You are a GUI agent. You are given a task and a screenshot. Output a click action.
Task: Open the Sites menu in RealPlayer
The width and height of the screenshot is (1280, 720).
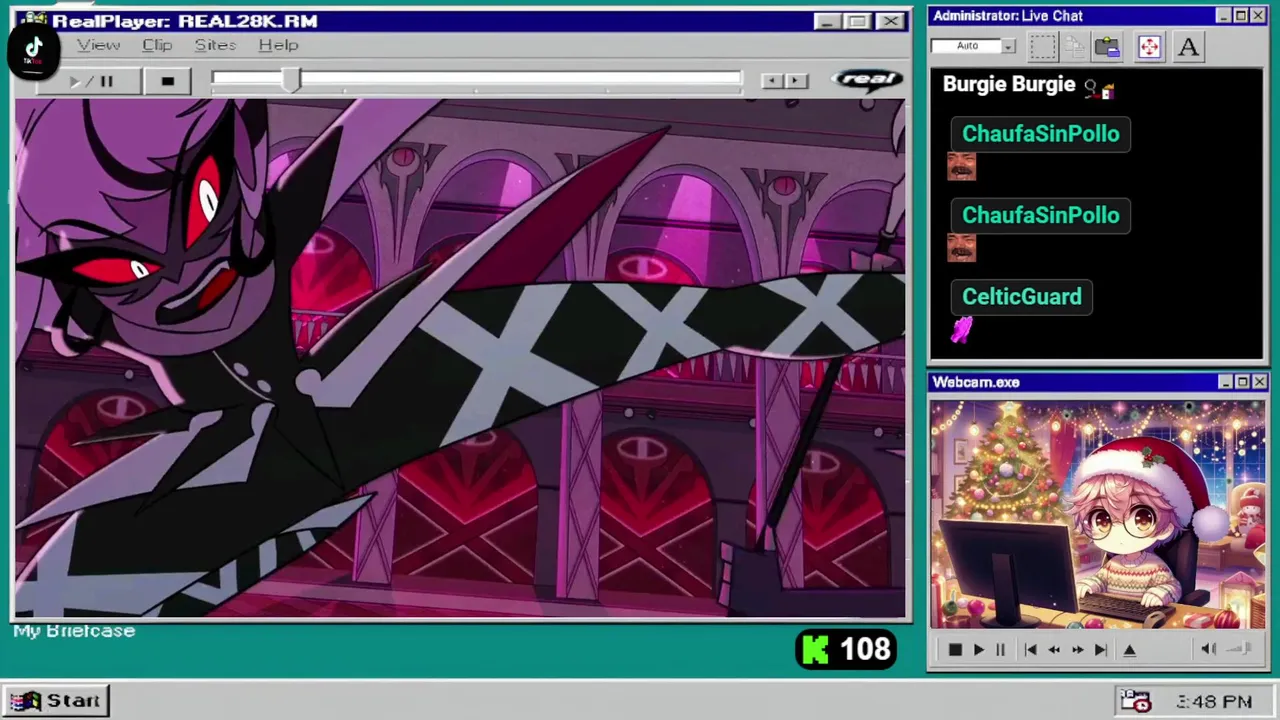215,45
